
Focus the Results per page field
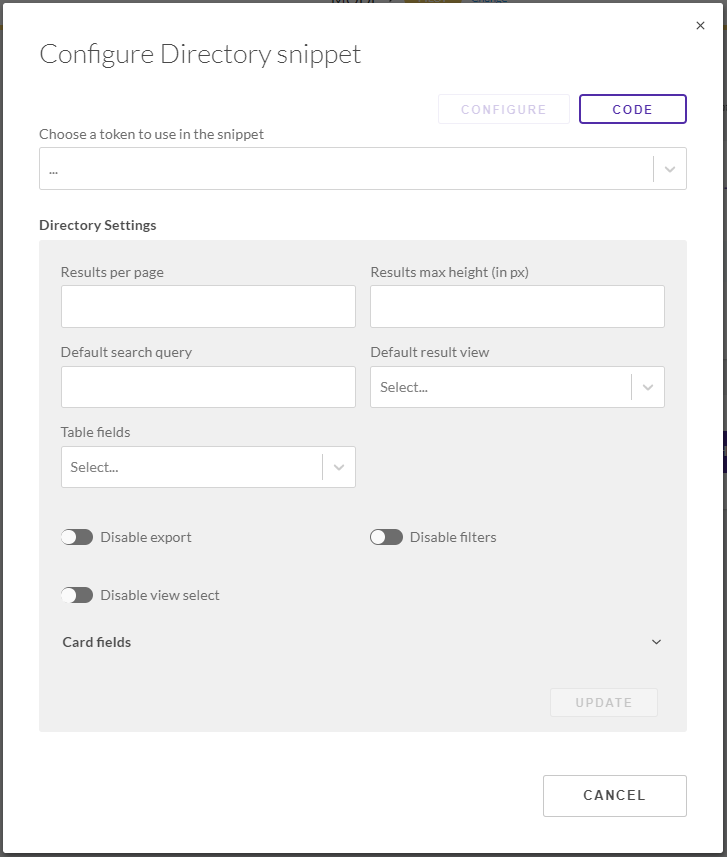[x=208, y=307]
